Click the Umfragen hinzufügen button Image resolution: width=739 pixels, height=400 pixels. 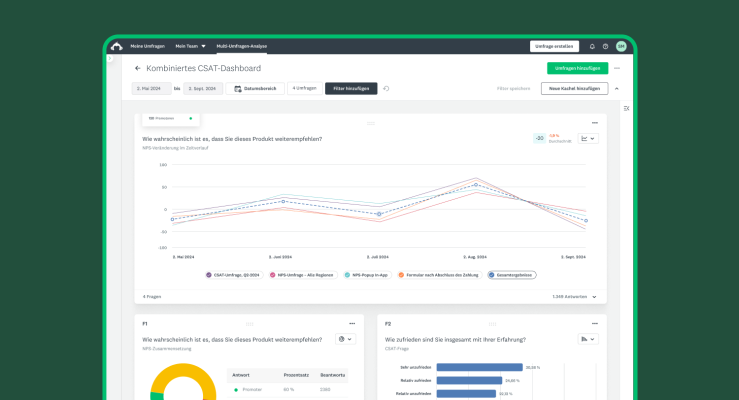coord(577,68)
